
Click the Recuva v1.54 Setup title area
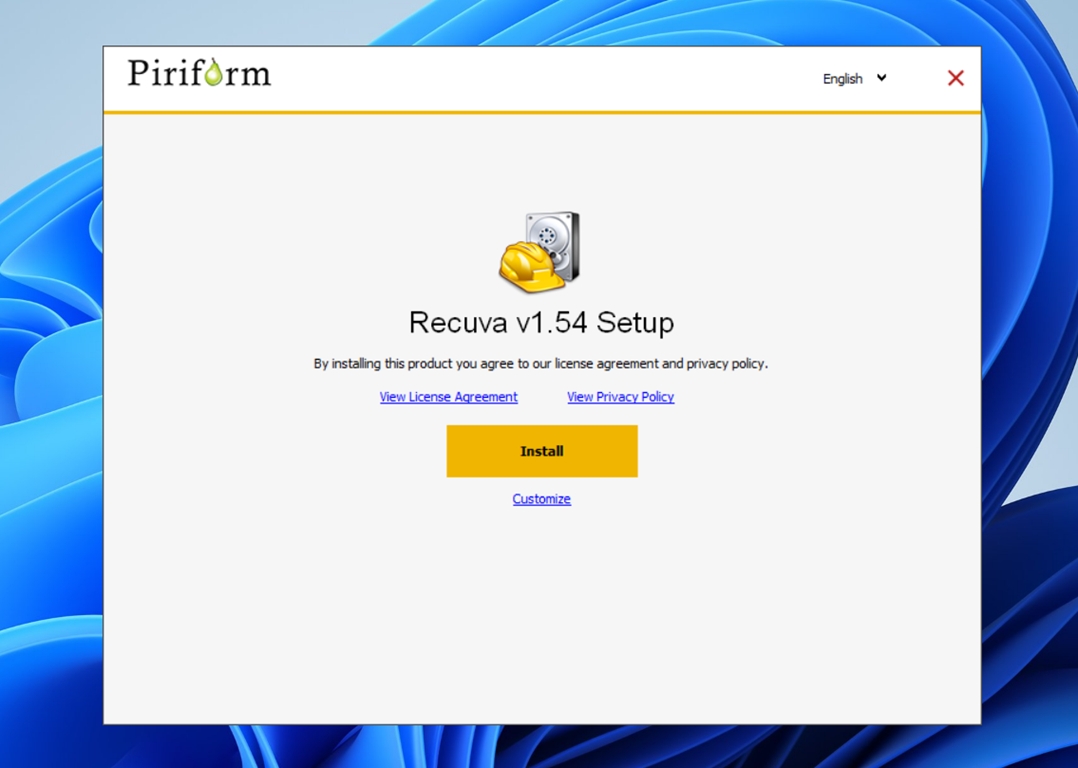541,323
